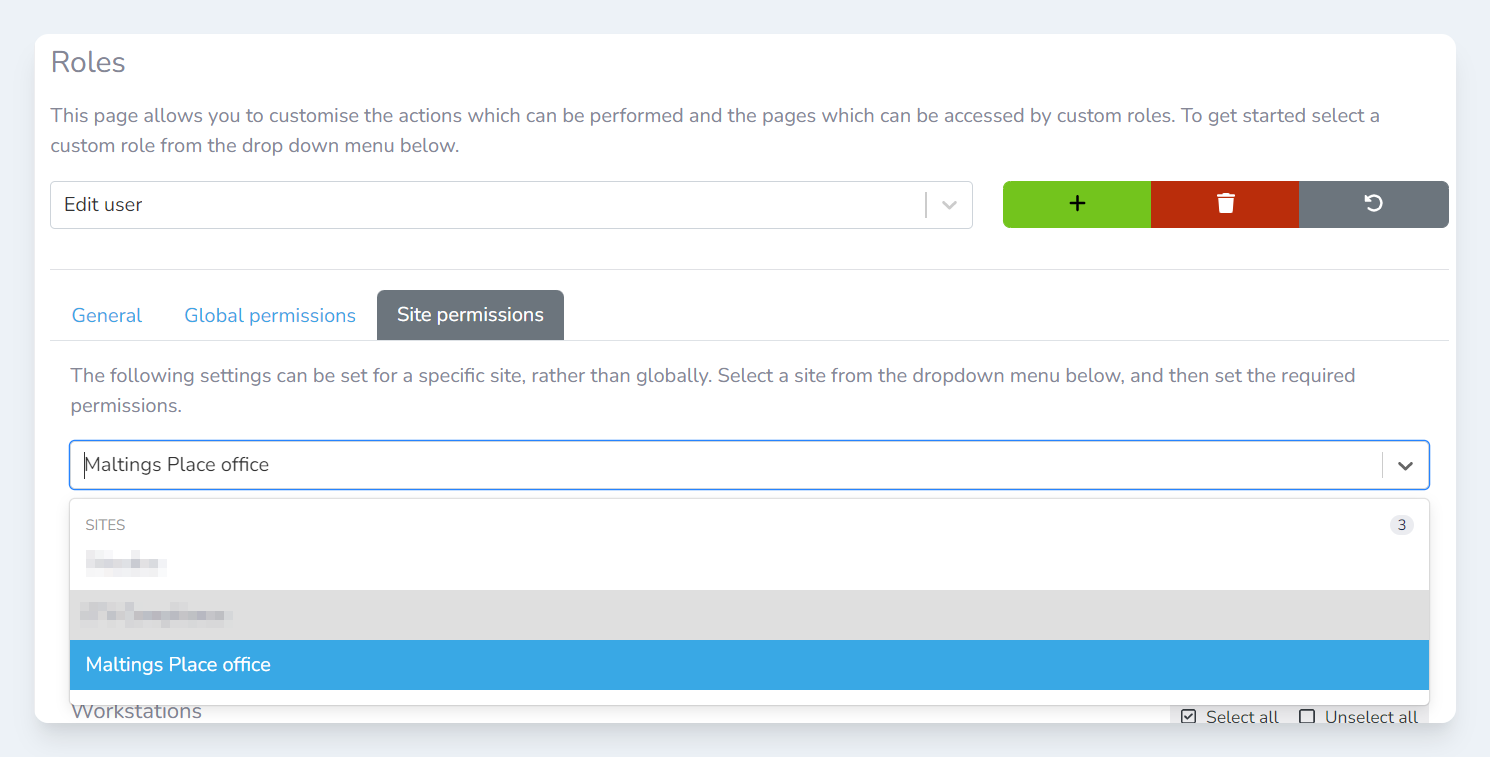The width and height of the screenshot is (1490, 757).
Task: Click the SITES group header label
Action: coord(105,525)
